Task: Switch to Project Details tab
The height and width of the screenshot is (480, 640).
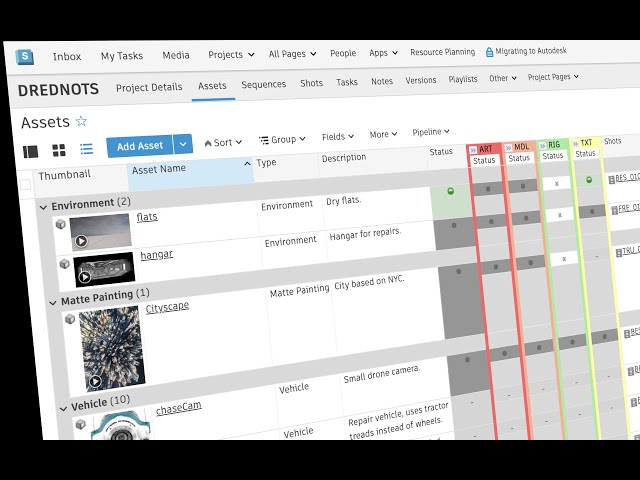Action: tap(149, 87)
